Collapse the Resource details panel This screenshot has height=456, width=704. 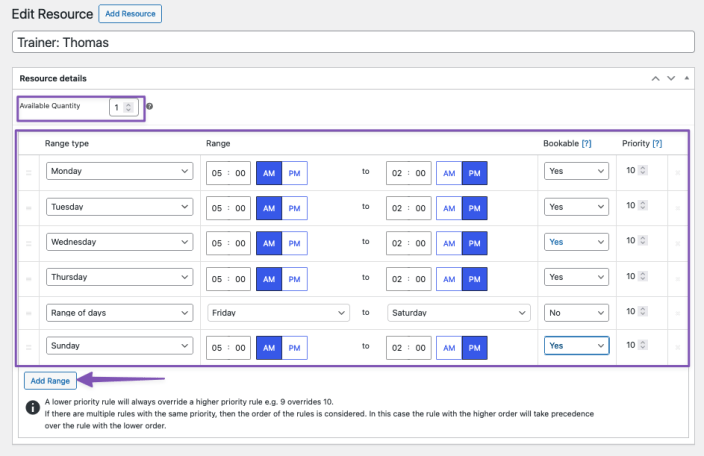pyautogui.click(x=686, y=78)
